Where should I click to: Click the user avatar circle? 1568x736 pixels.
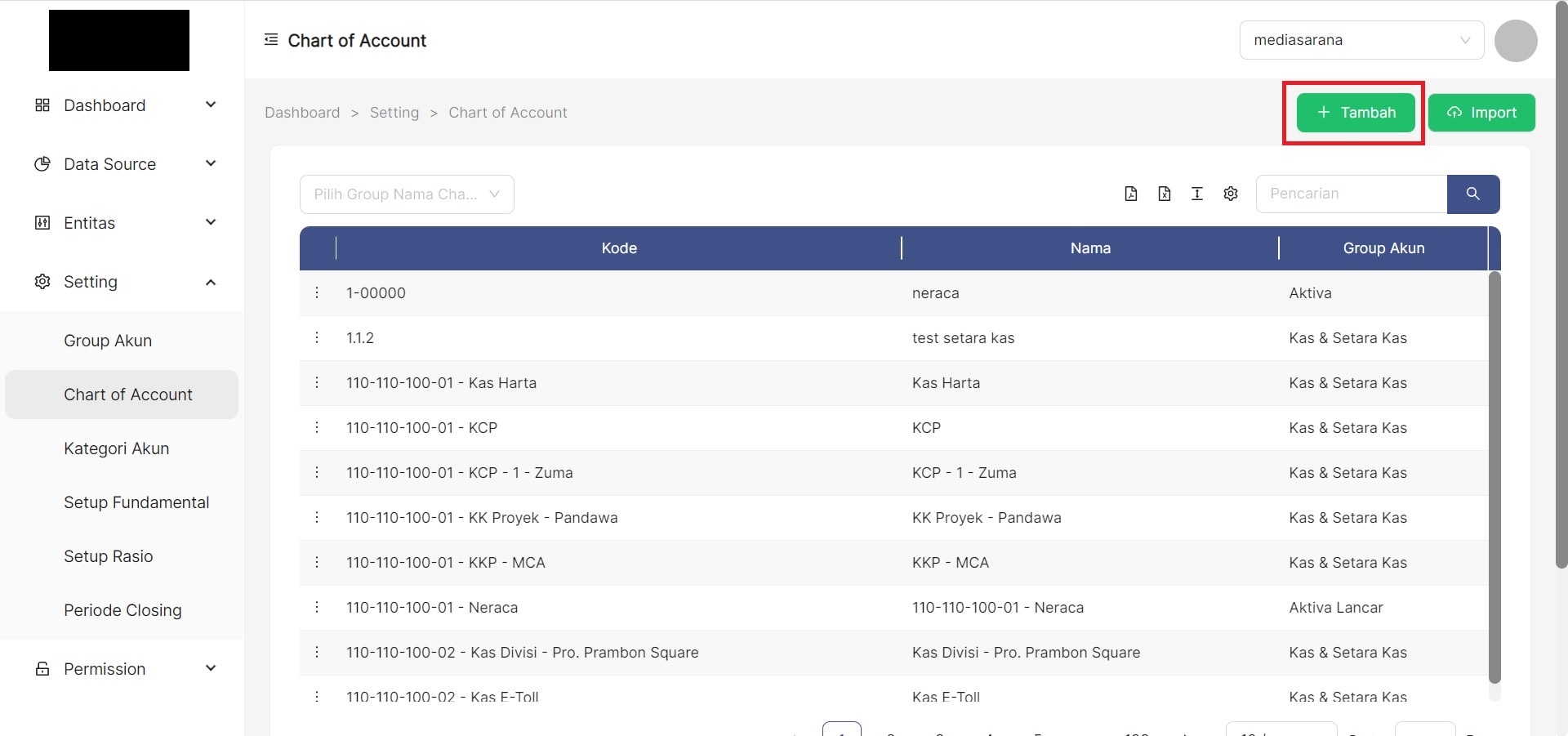pos(1515,40)
